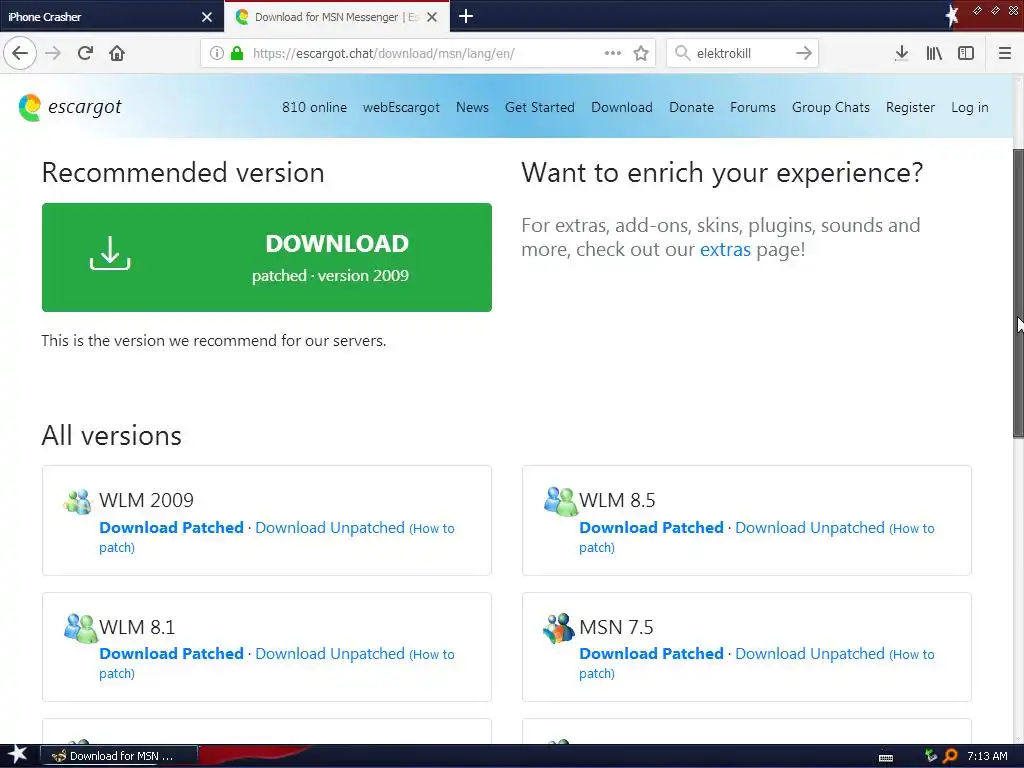This screenshot has width=1024, height=768.
Task: Click the WLM 8.1 icon
Action: [80, 628]
